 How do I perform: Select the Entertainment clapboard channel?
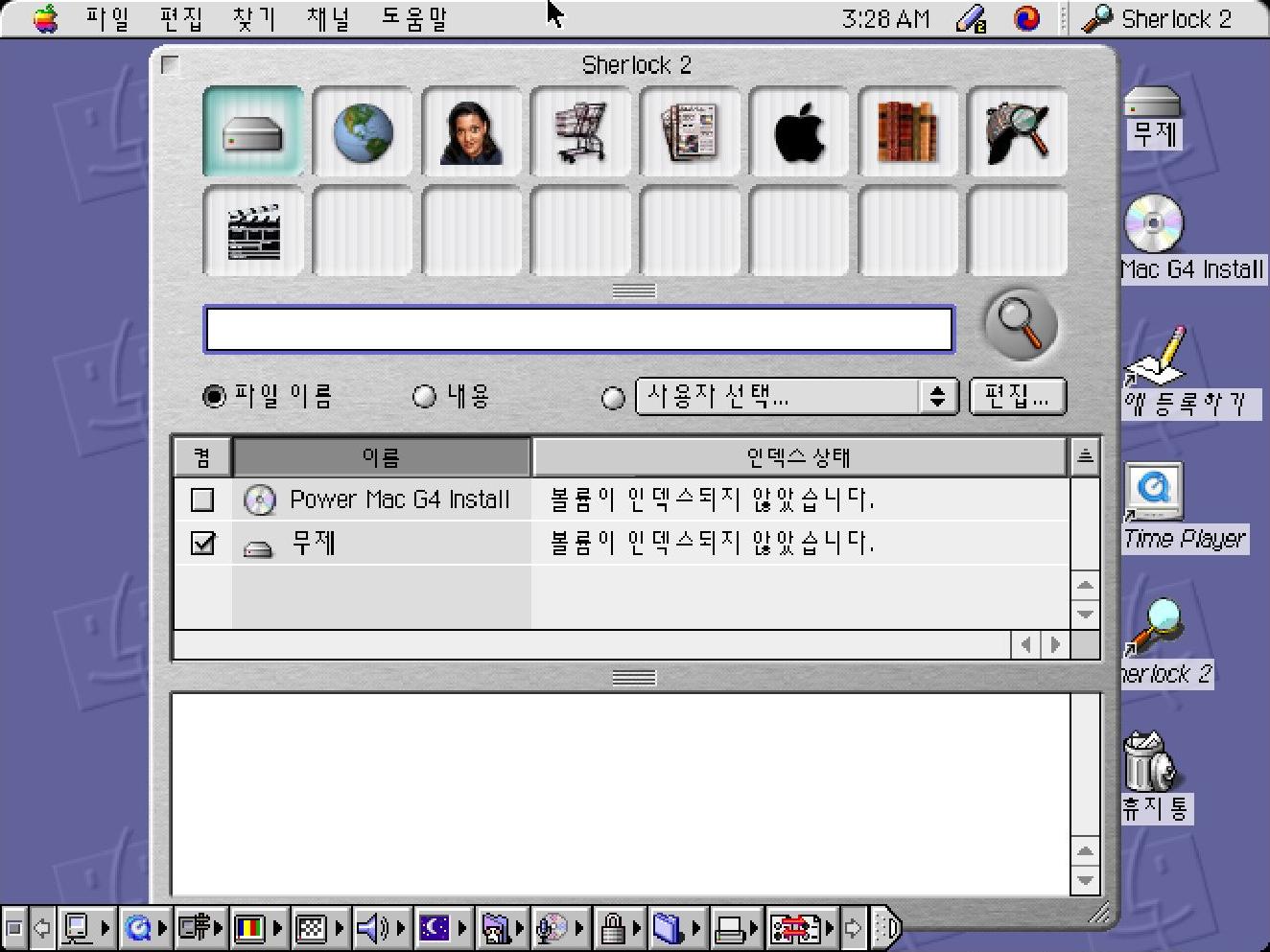(x=253, y=232)
